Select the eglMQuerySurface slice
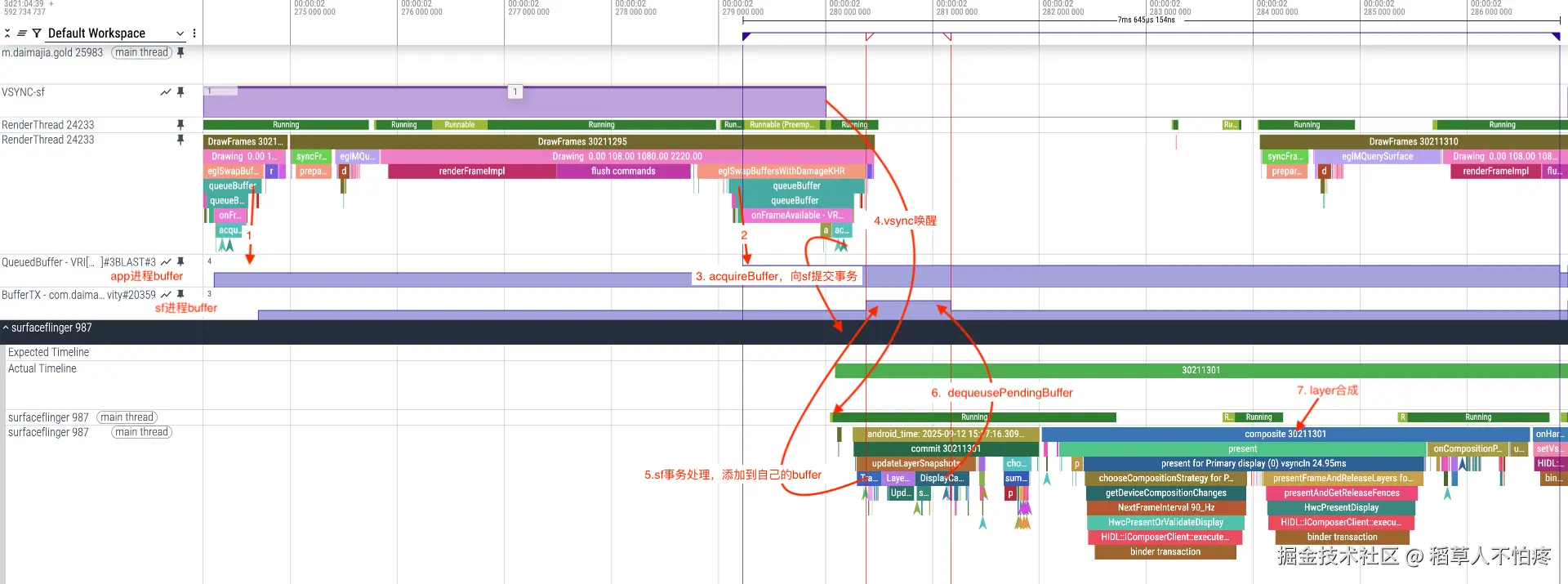Screen dimensions: 1568x584 click(x=1377, y=156)
